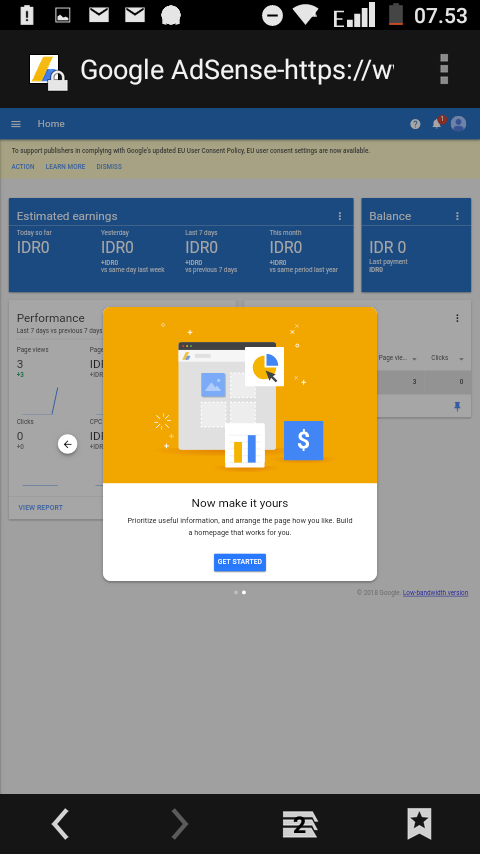Click the pin icon on the table card
480x854 pixels.
[x=457, y=406]
